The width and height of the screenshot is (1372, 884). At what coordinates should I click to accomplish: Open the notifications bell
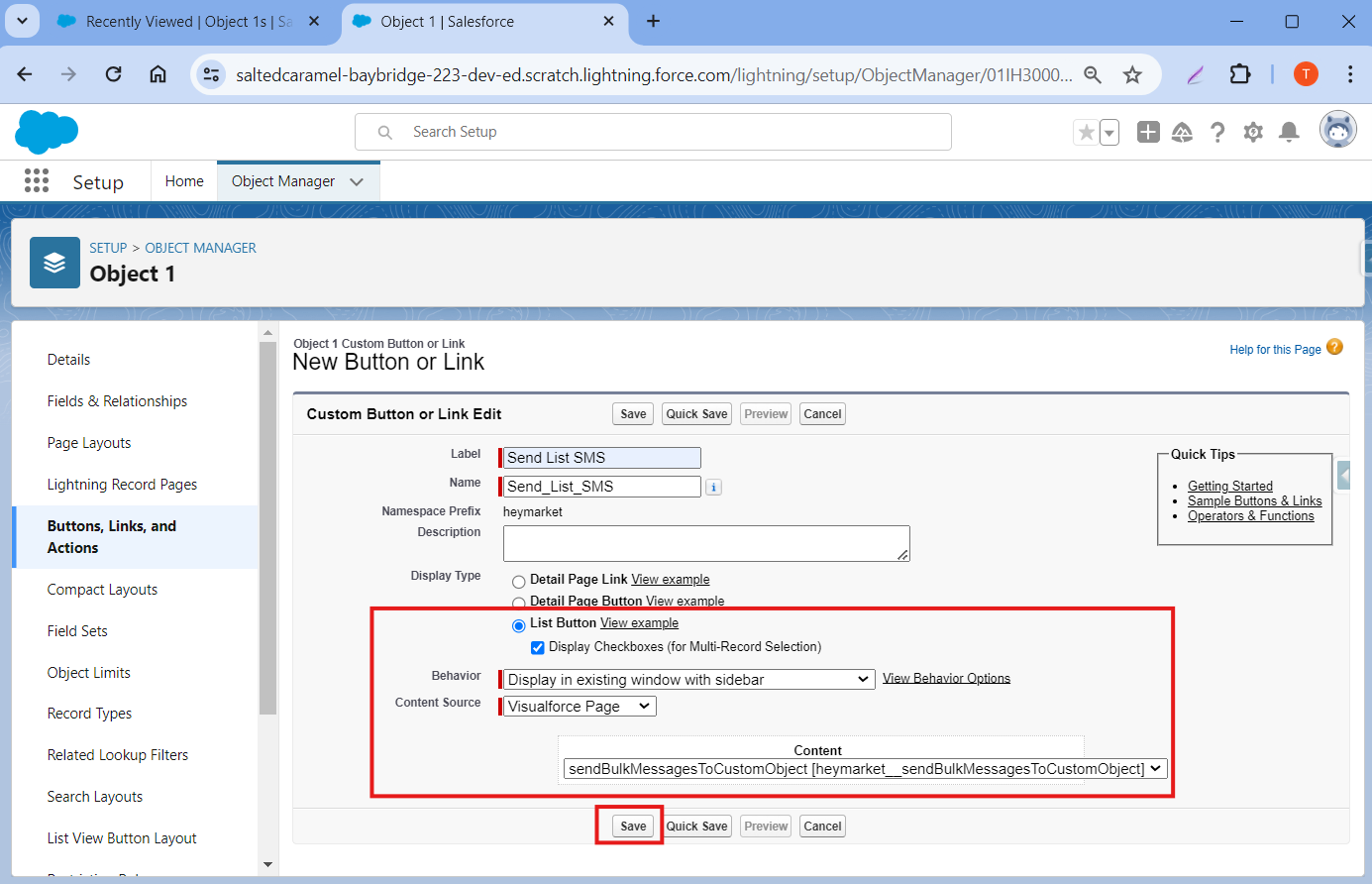1289,132
